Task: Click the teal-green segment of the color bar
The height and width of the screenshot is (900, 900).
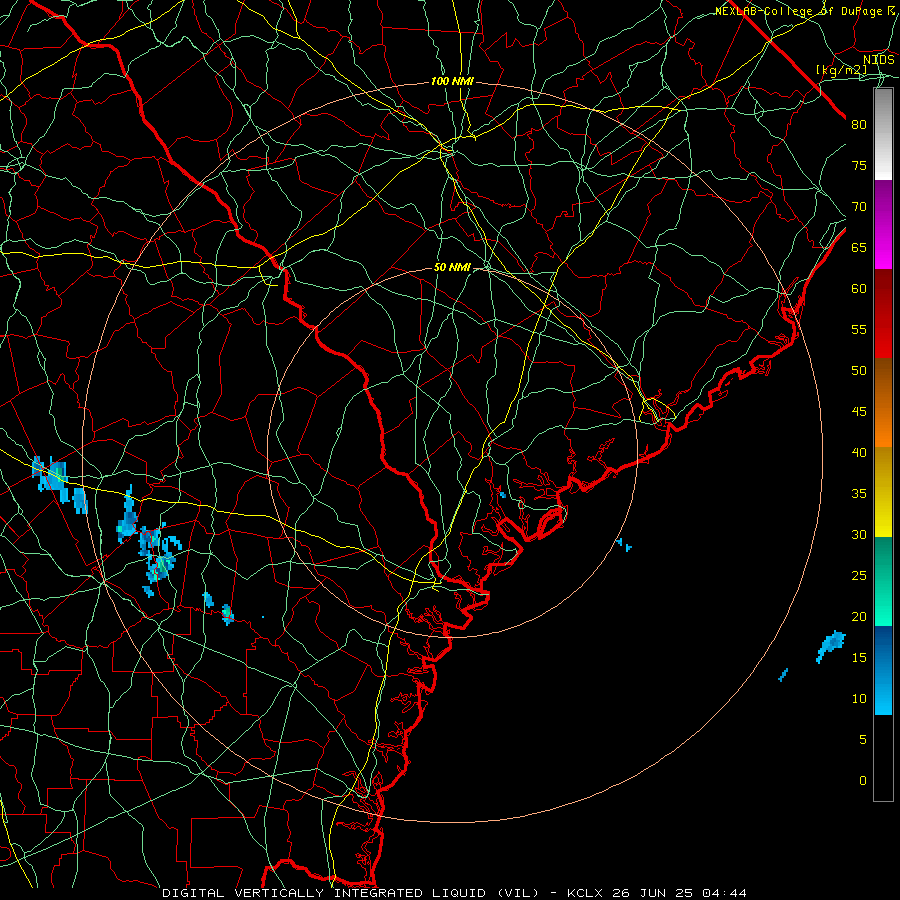Action: point(883,581)
